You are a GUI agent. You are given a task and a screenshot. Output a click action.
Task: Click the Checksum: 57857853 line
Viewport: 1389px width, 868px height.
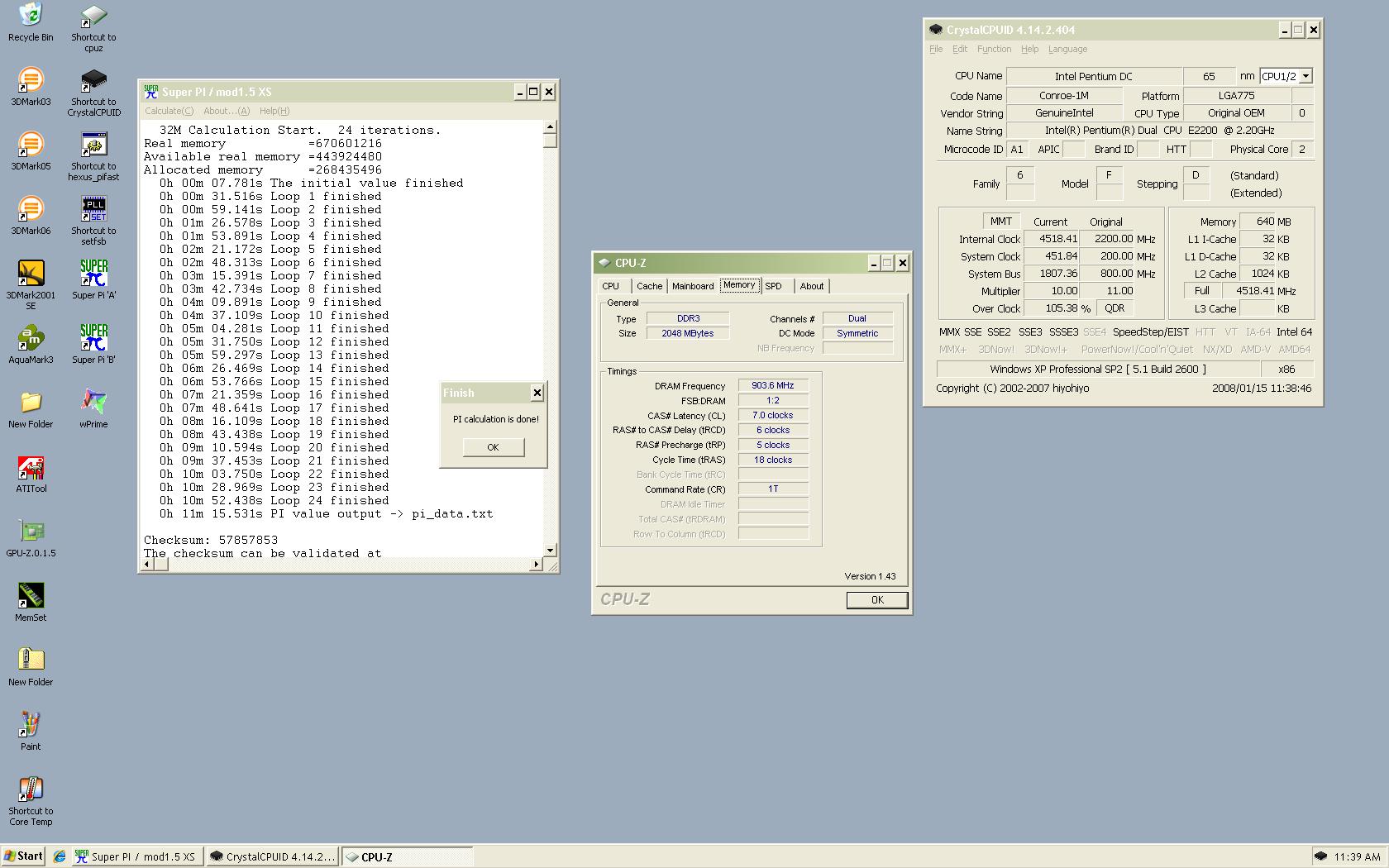click(x=211, y=540)
